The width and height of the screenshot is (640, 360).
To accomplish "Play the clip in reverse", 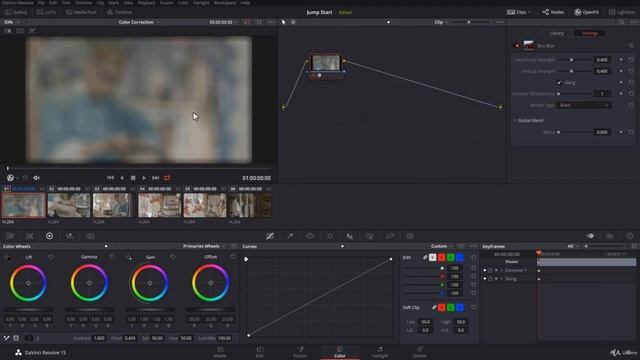I will coord(121,178).
